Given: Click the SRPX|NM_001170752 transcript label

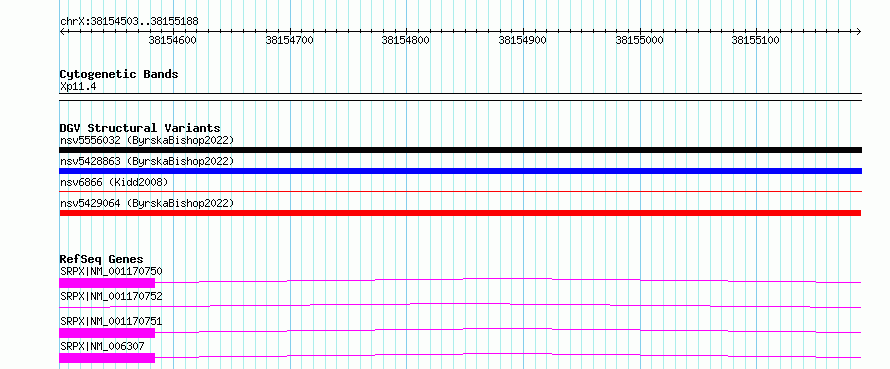Looking at the screenshot, I should [111, 296].
